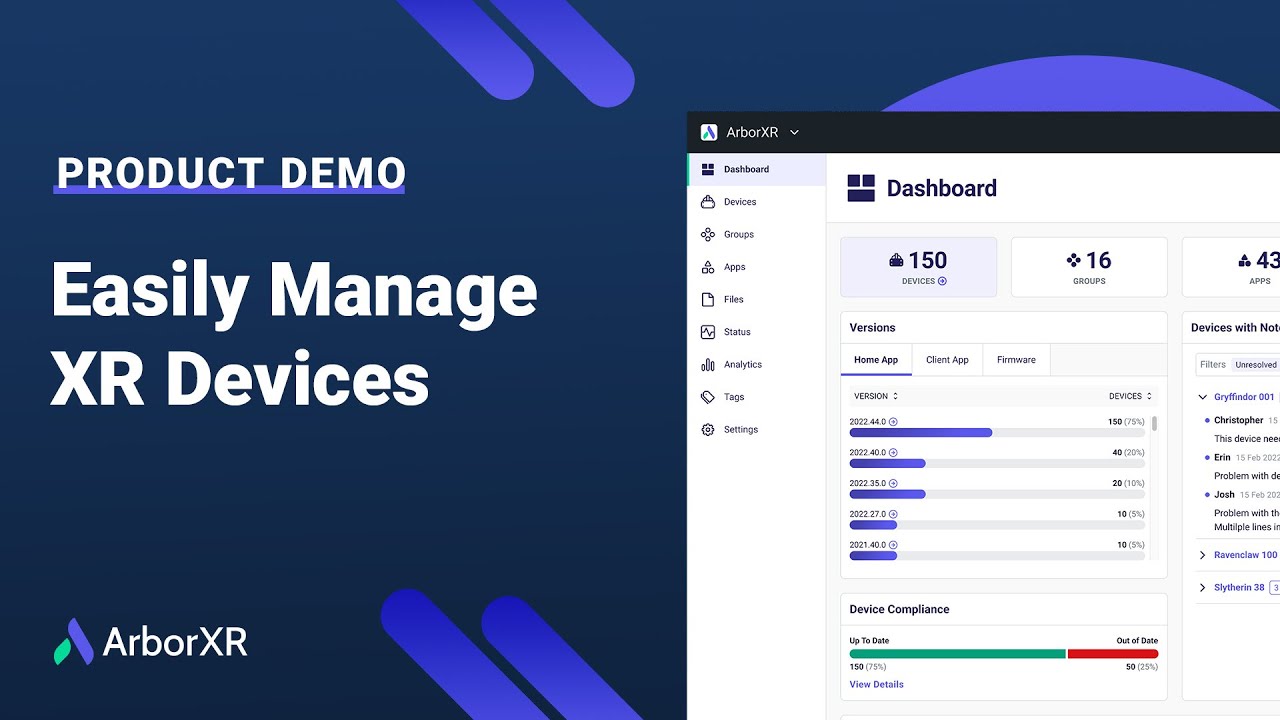The height and width of the screenshot is (720, 1280).
Task: Collapse the Gryffindor 001 notes group
Action: click(1203, 397)
